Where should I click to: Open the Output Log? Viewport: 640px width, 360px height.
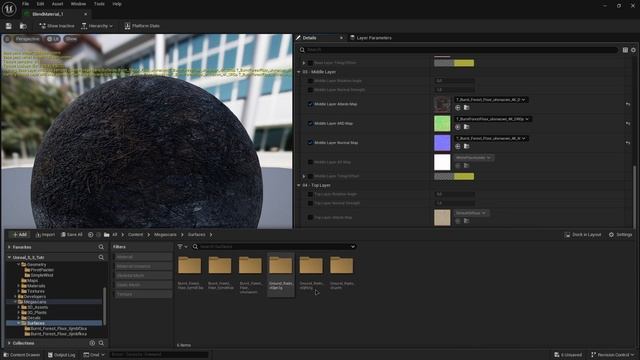point(62,355)
